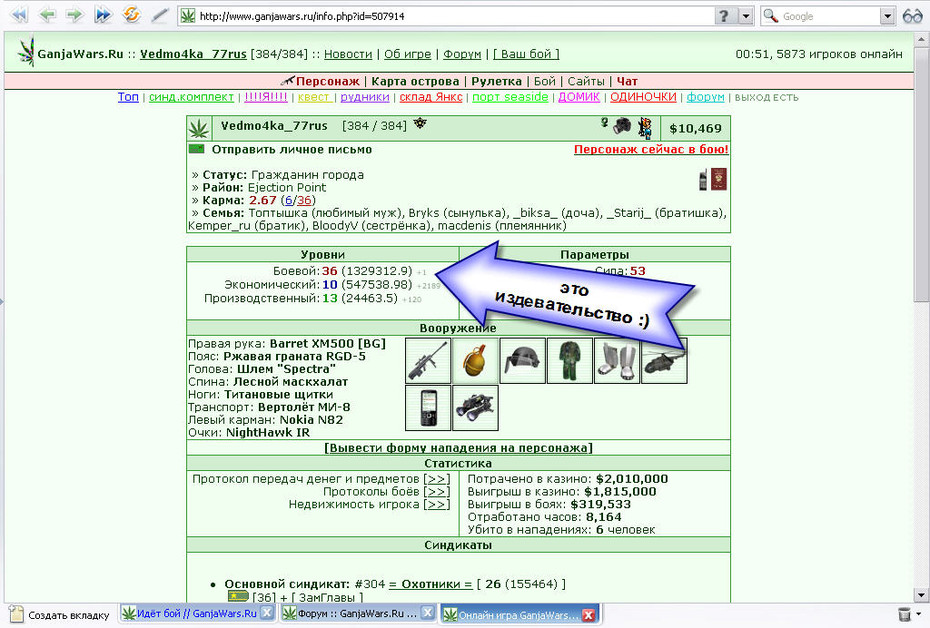Click the pixel character avatar icon
This screenshot has width=930, height=628.
(x=645, y=128)
